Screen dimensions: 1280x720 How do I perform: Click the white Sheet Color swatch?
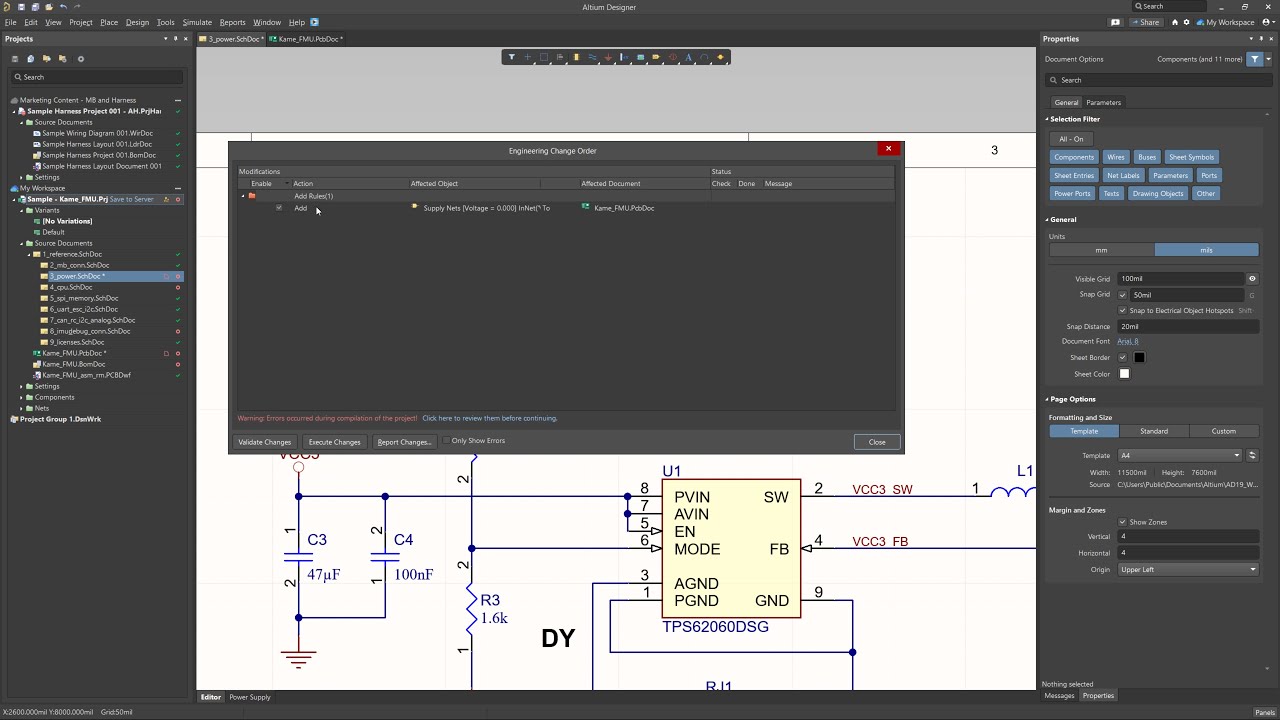(x=1124, y=374)
